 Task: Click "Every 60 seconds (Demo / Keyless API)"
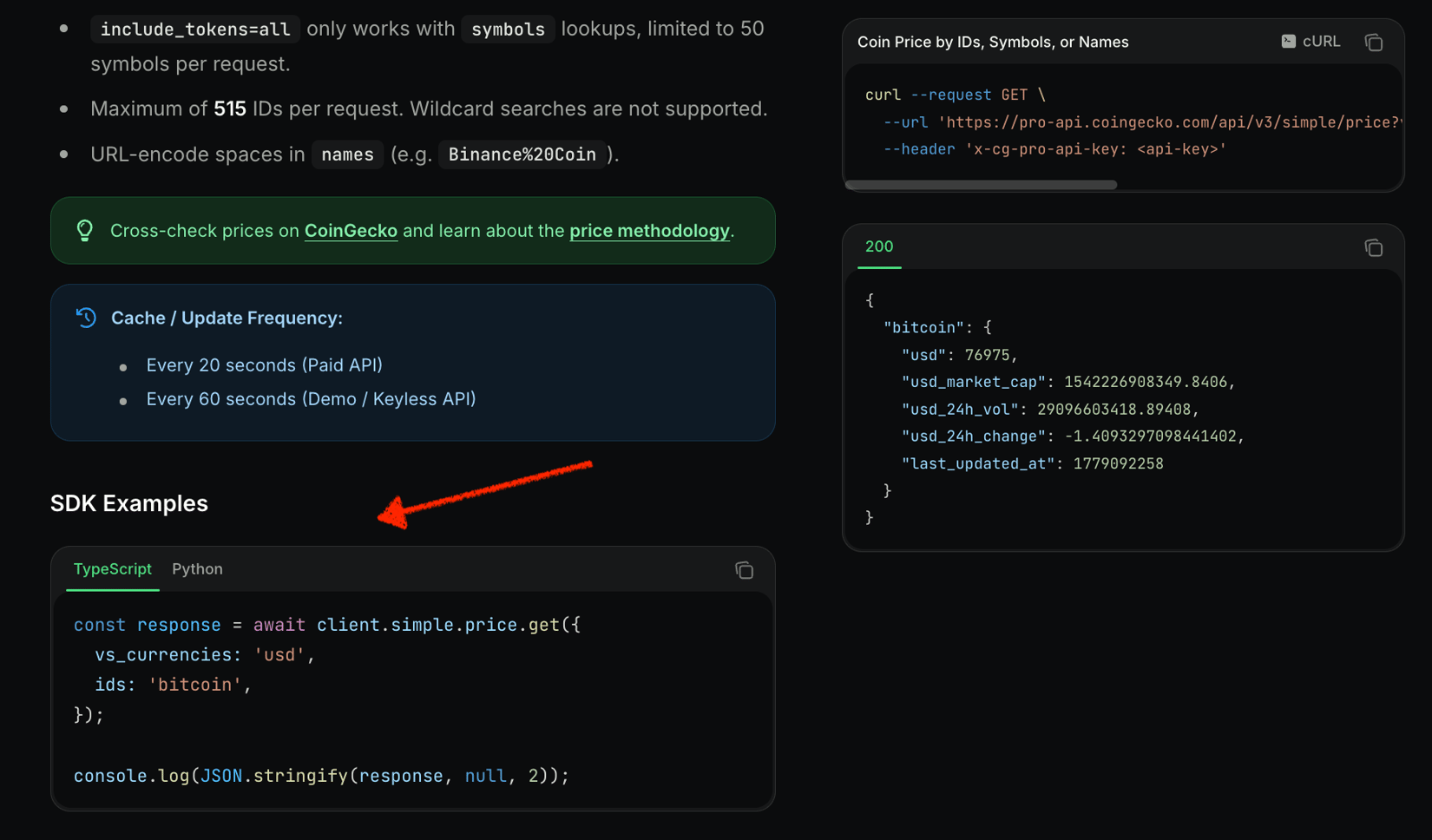(311, 399)
